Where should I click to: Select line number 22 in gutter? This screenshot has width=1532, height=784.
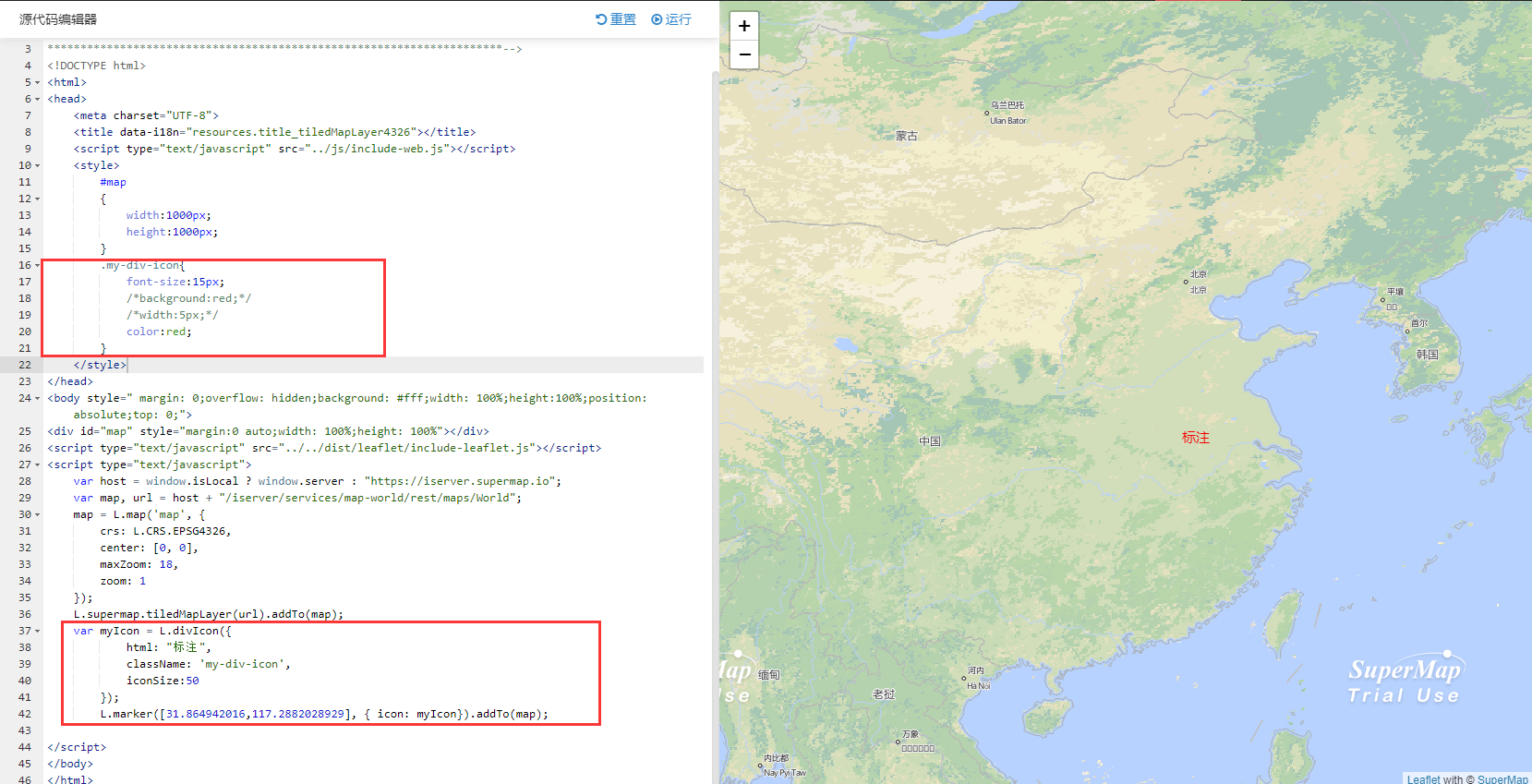pos(24,365)
